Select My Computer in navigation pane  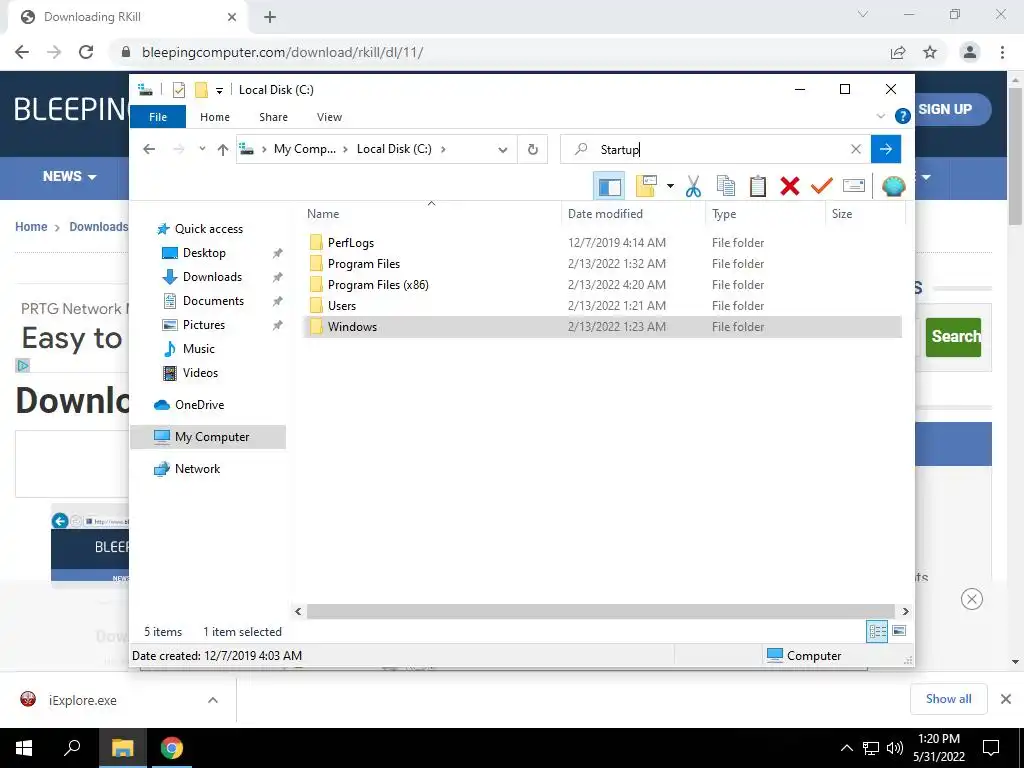click(x=208, y=437)
